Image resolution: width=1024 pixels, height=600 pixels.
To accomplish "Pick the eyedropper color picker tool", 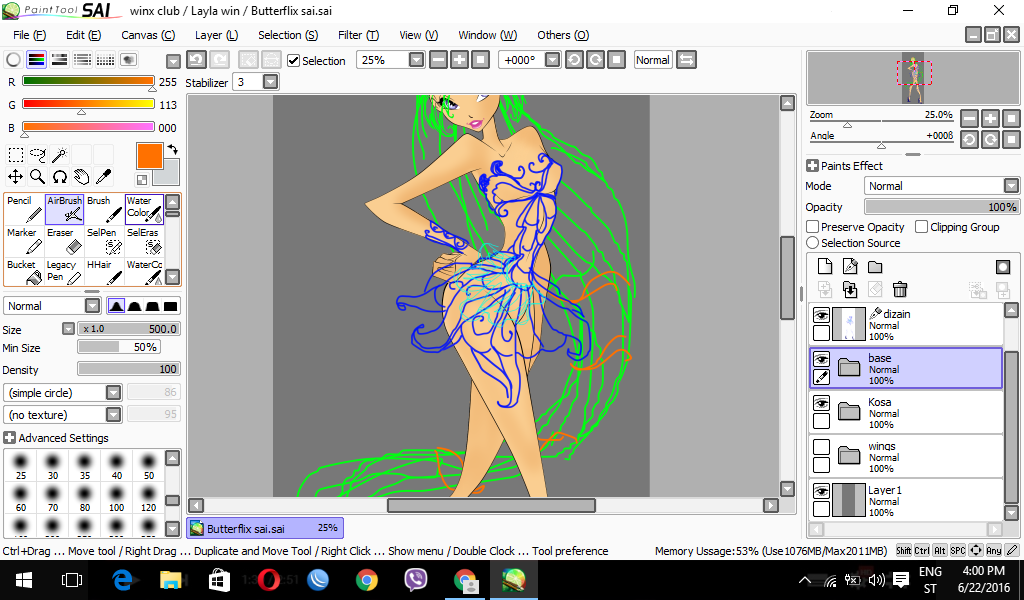I will 103,176.
